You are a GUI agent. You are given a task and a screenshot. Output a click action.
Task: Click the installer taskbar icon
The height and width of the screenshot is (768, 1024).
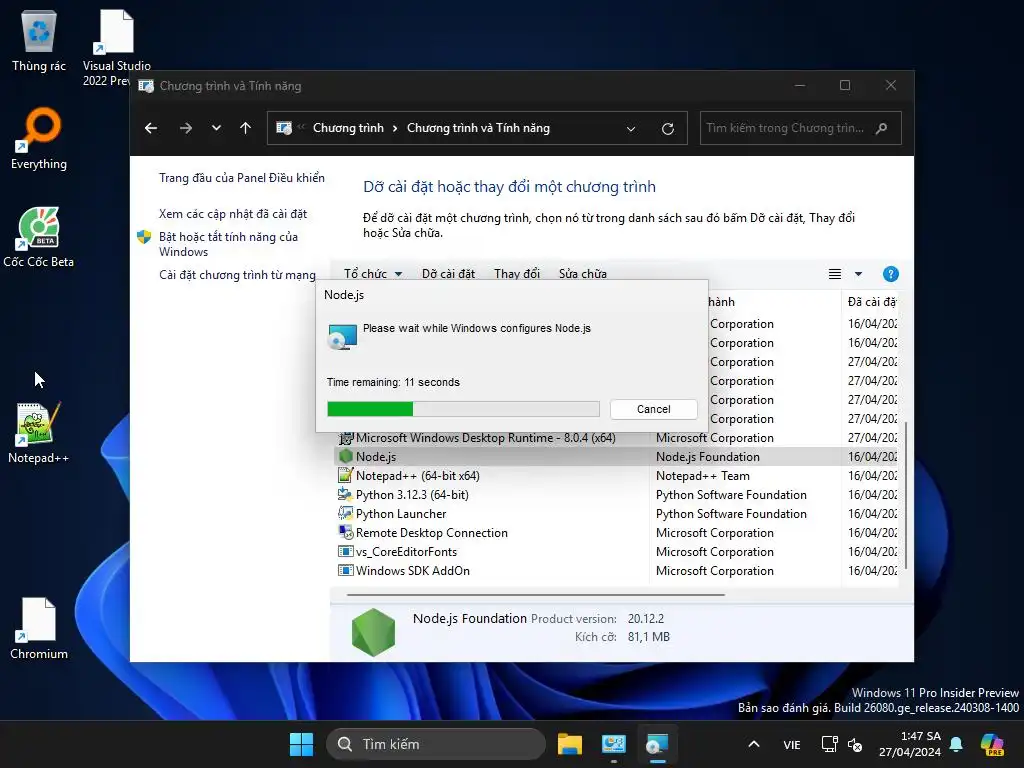657,744
